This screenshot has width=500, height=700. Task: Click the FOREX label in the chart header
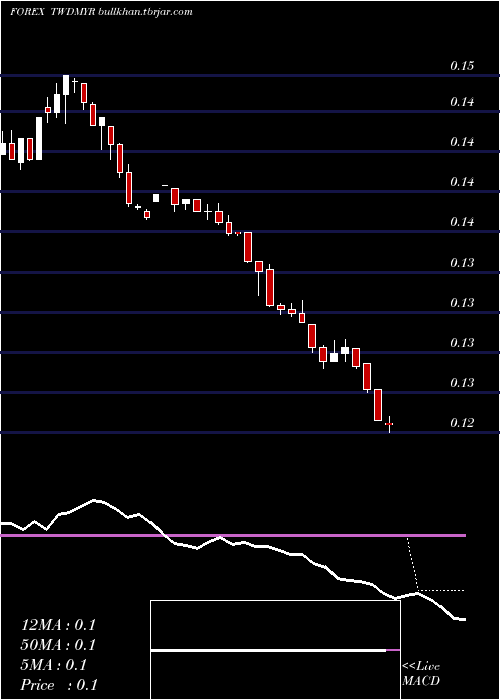[27, 12]
